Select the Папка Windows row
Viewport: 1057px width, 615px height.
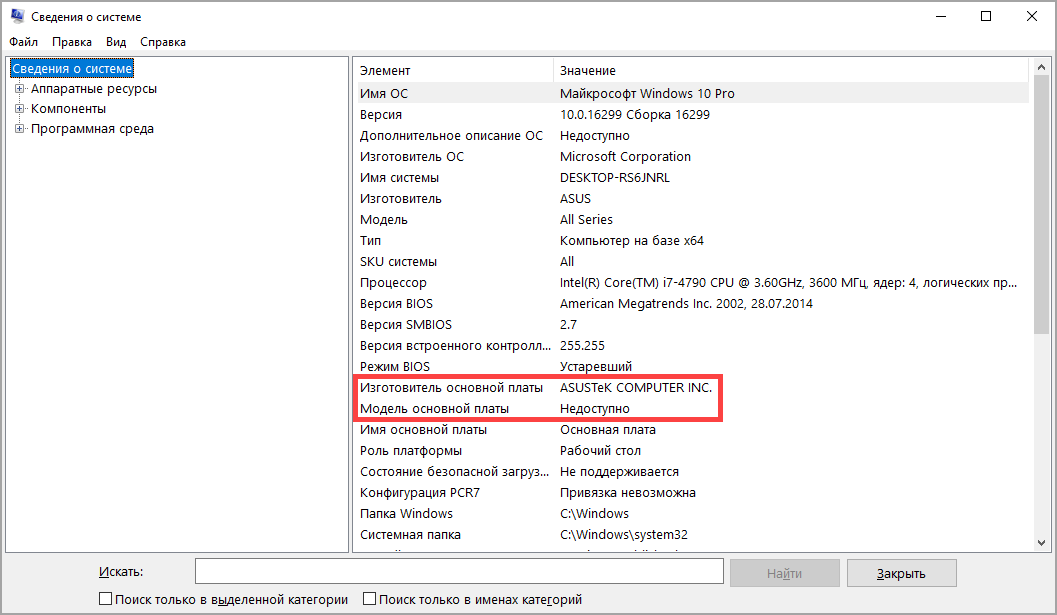pyautogui.click(x=692, y=513)
